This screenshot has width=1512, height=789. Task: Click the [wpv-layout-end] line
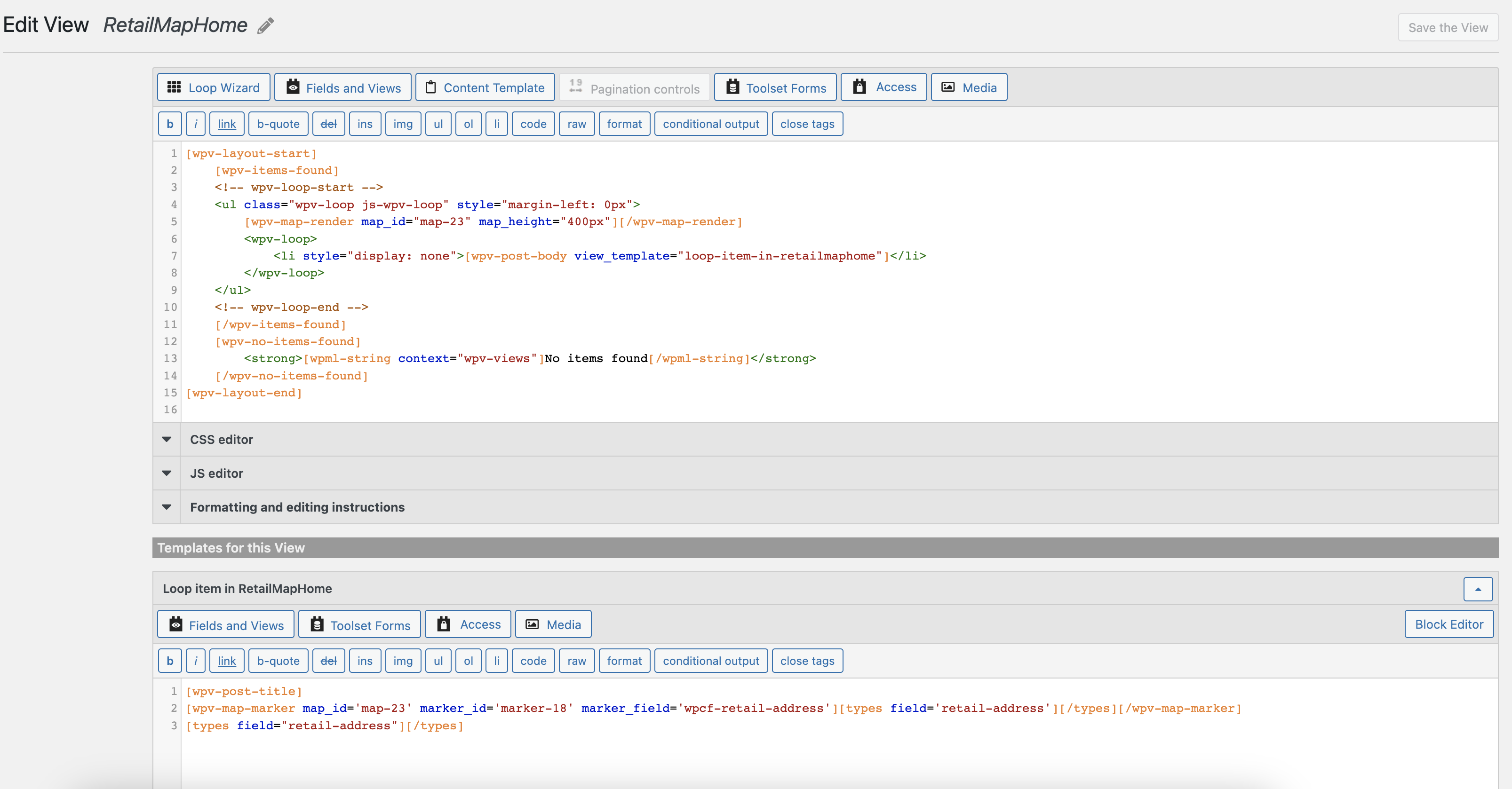click(244, 393)
